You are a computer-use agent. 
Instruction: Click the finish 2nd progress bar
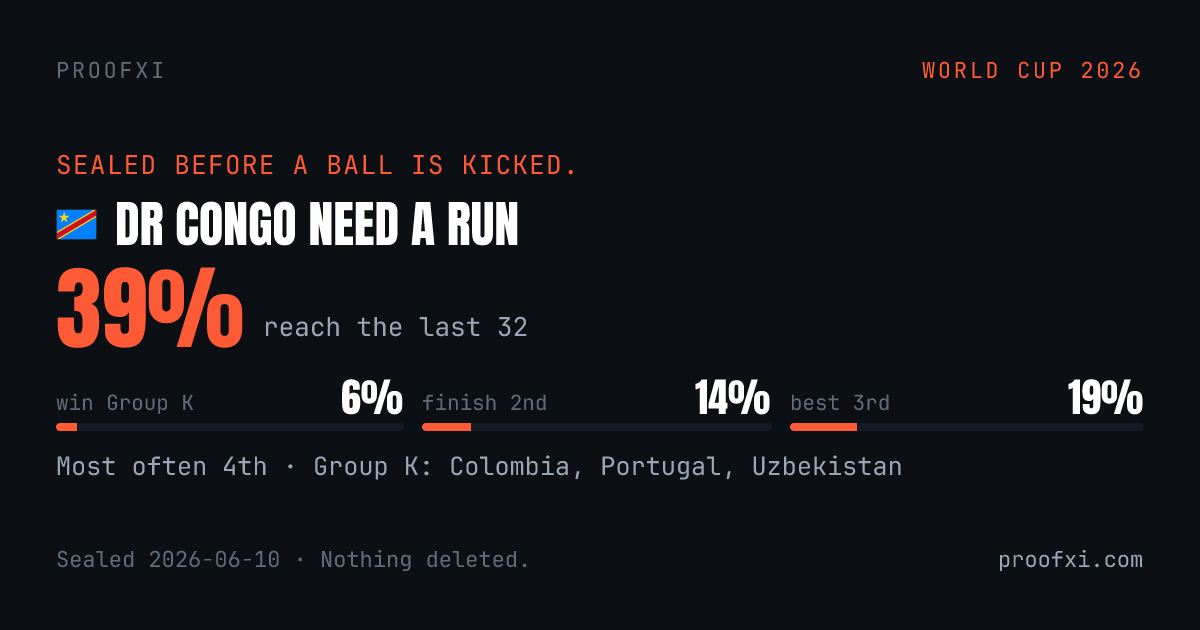(597, 427)
